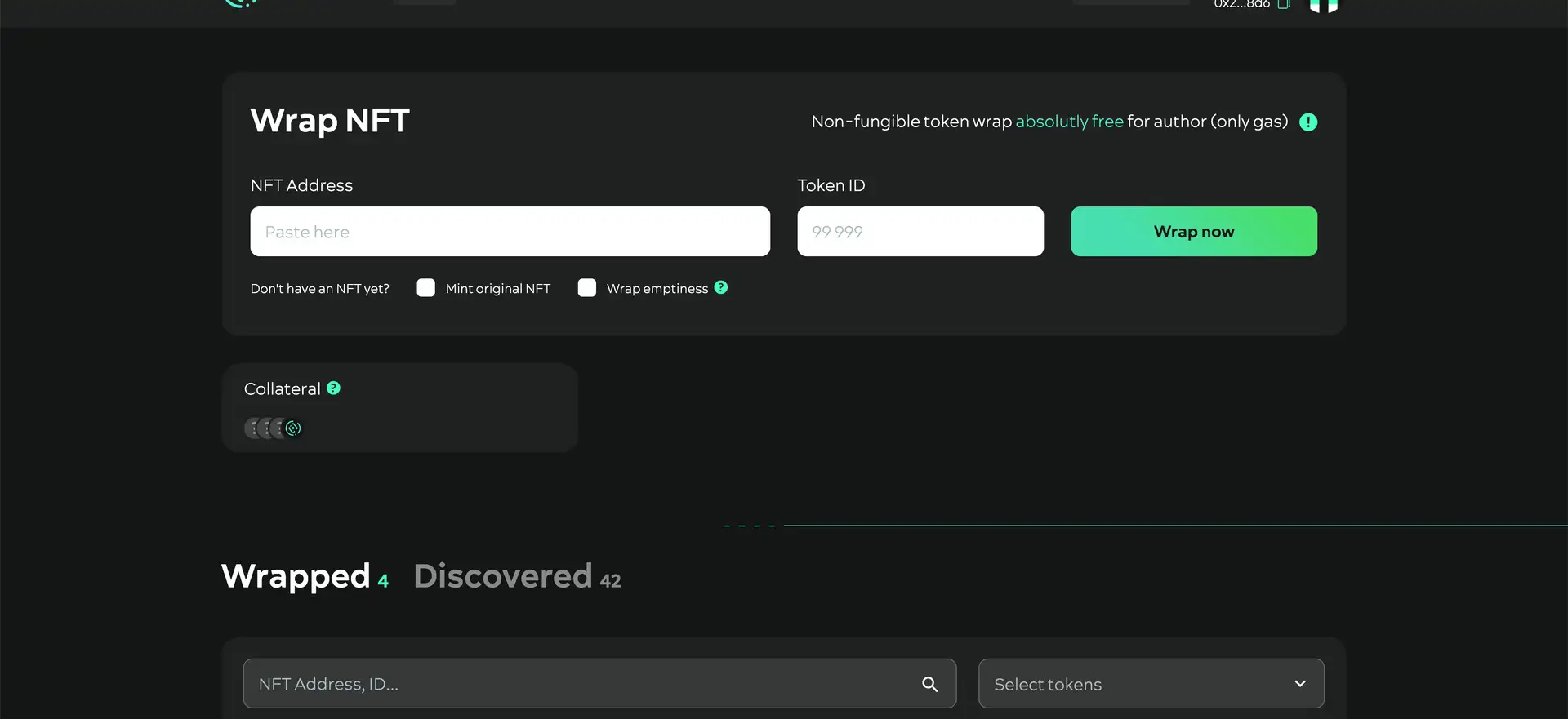This screenshot has height=719, width=1568.
Task: Click the app logo in the header
Action: click(x=240, y=3)
